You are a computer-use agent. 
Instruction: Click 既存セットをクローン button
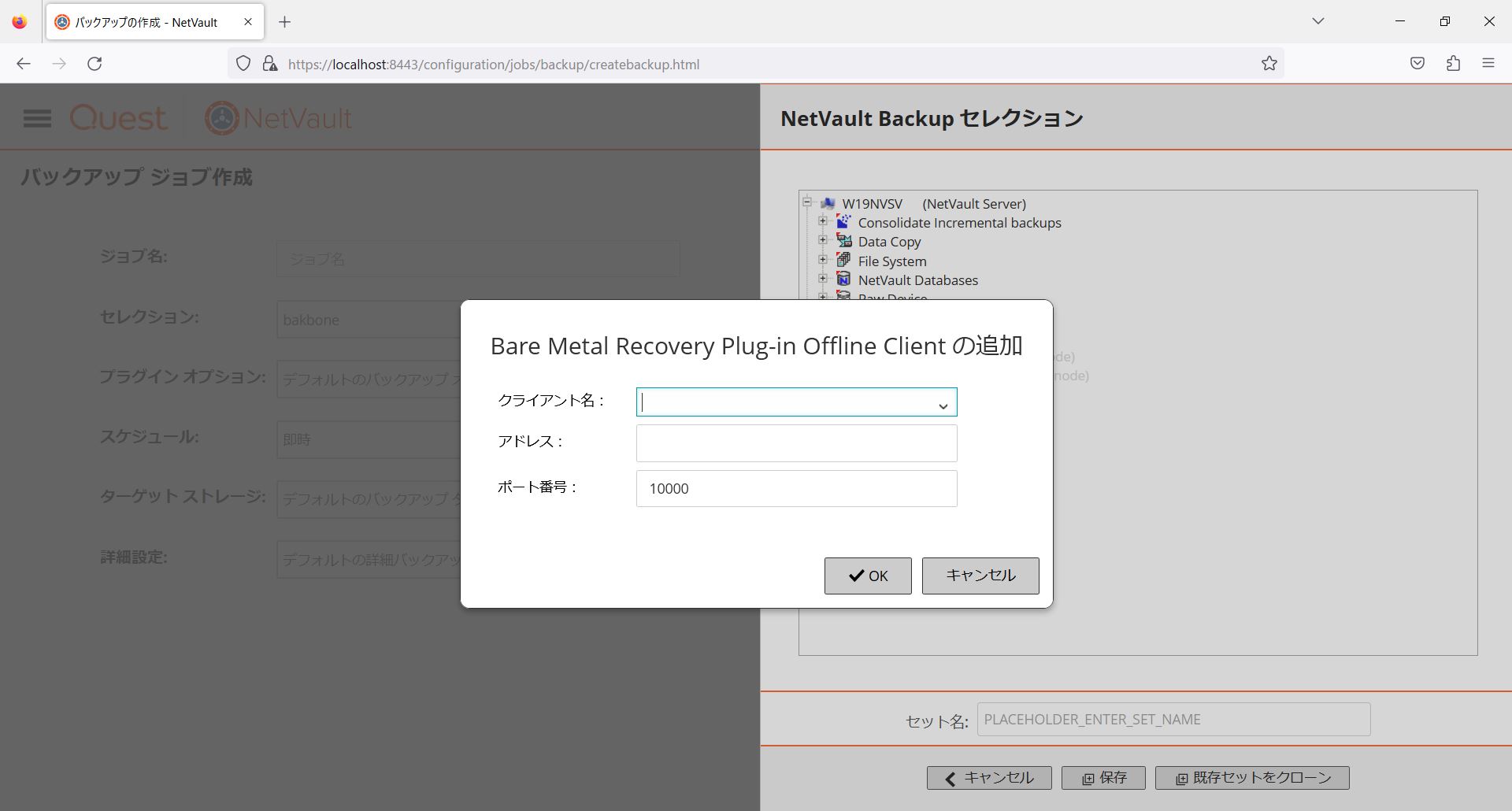tap(1252, 778)
